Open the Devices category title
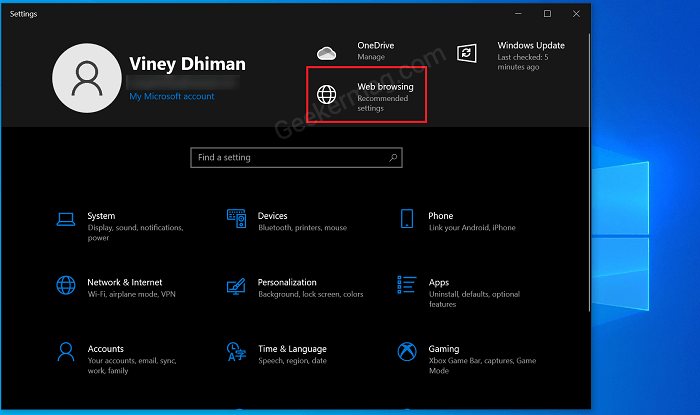 click(x=273, y=216)
